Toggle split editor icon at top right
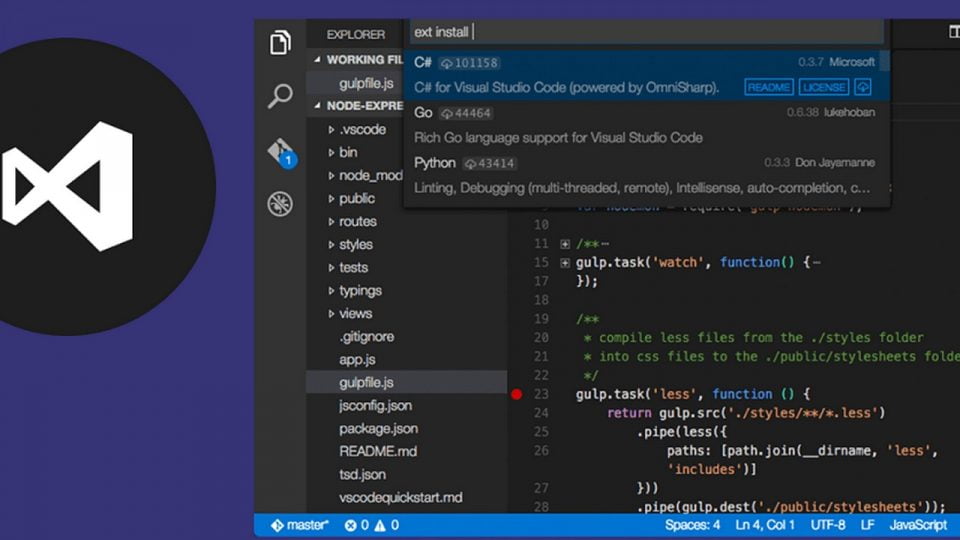The image size is (960, 540). [x=954, y=31]
